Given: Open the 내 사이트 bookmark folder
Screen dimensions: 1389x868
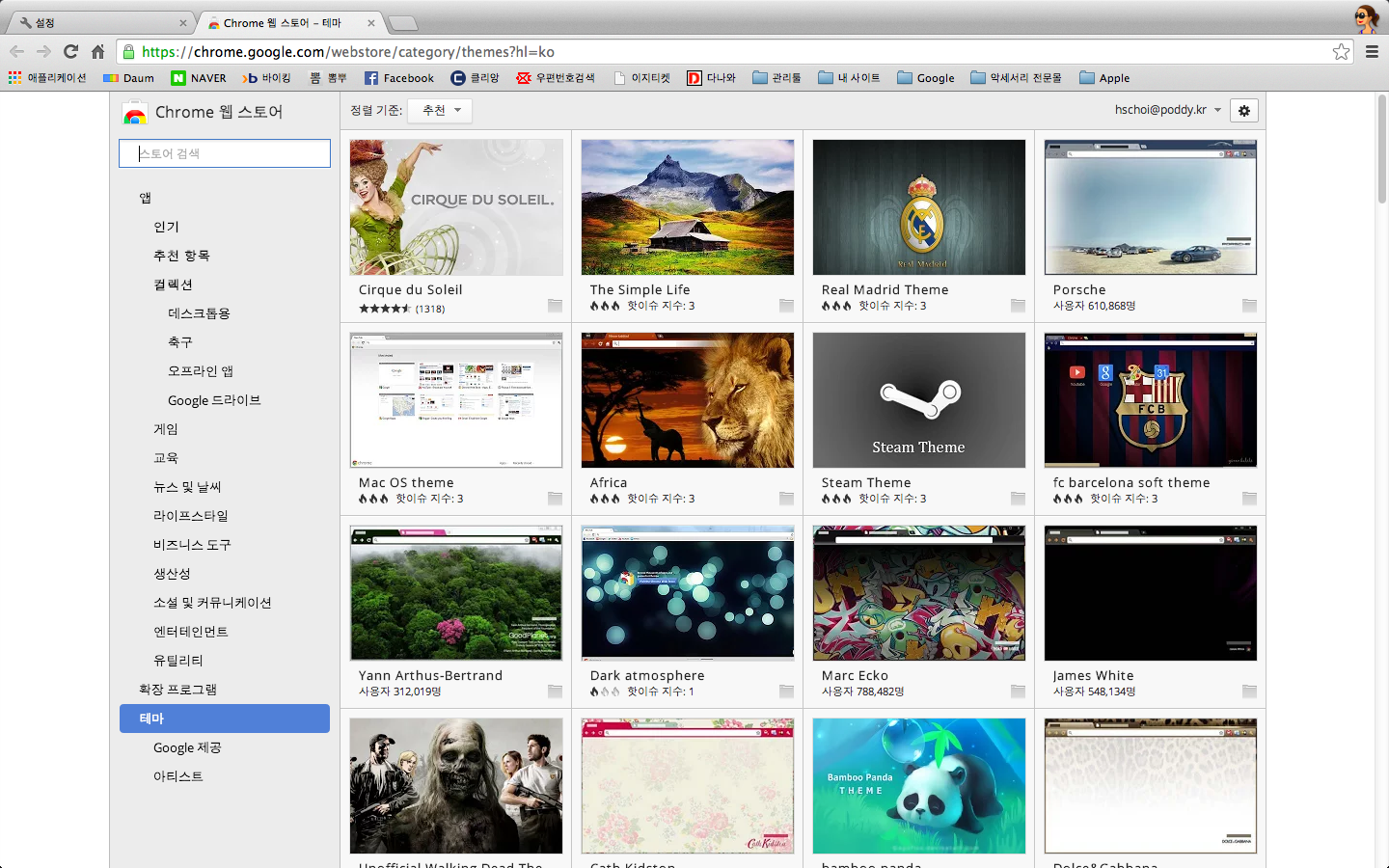Looking at the screenshot, I should pos(850,78).
